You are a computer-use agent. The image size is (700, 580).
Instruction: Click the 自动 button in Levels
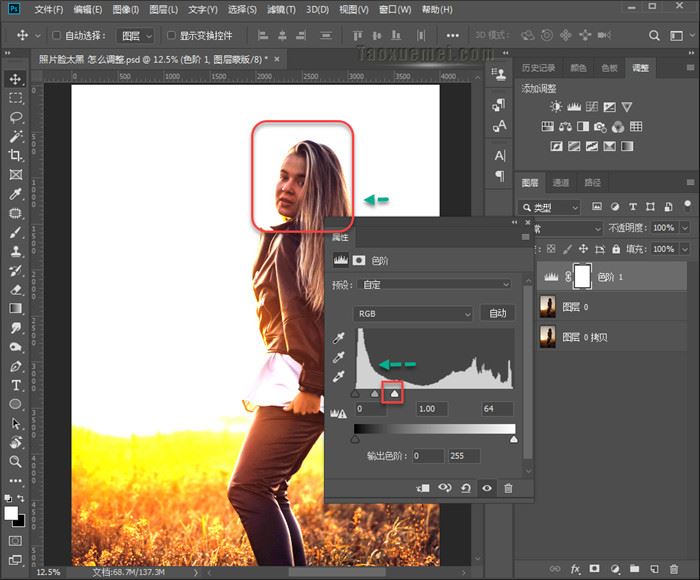click(x=497, y=313)
